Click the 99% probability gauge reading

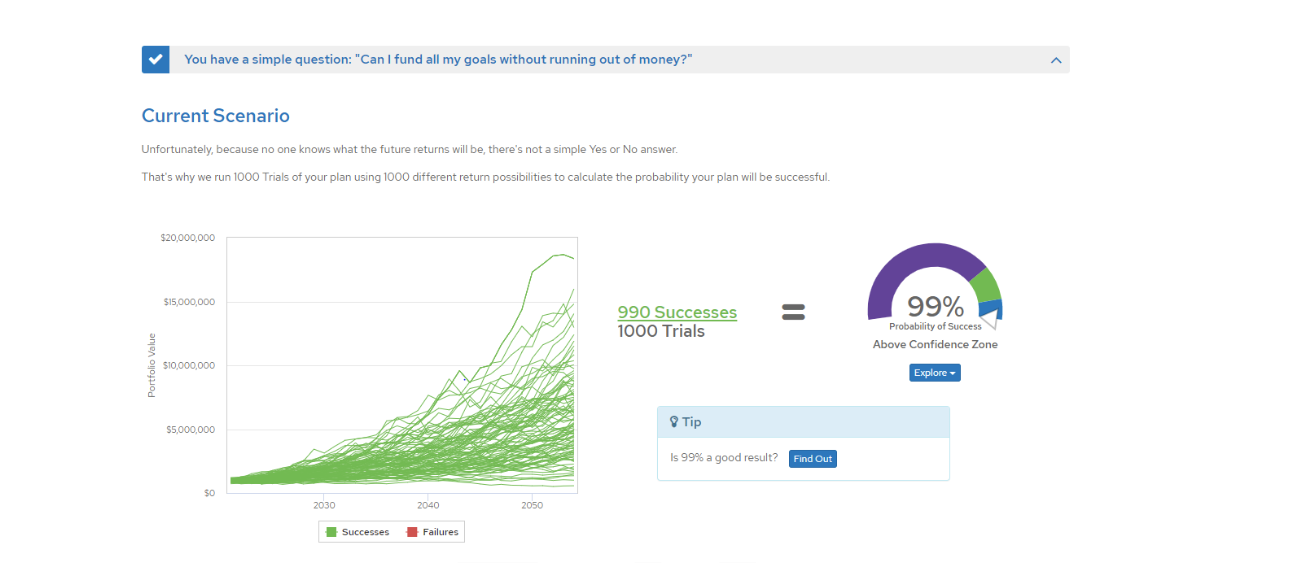point(935,306)
